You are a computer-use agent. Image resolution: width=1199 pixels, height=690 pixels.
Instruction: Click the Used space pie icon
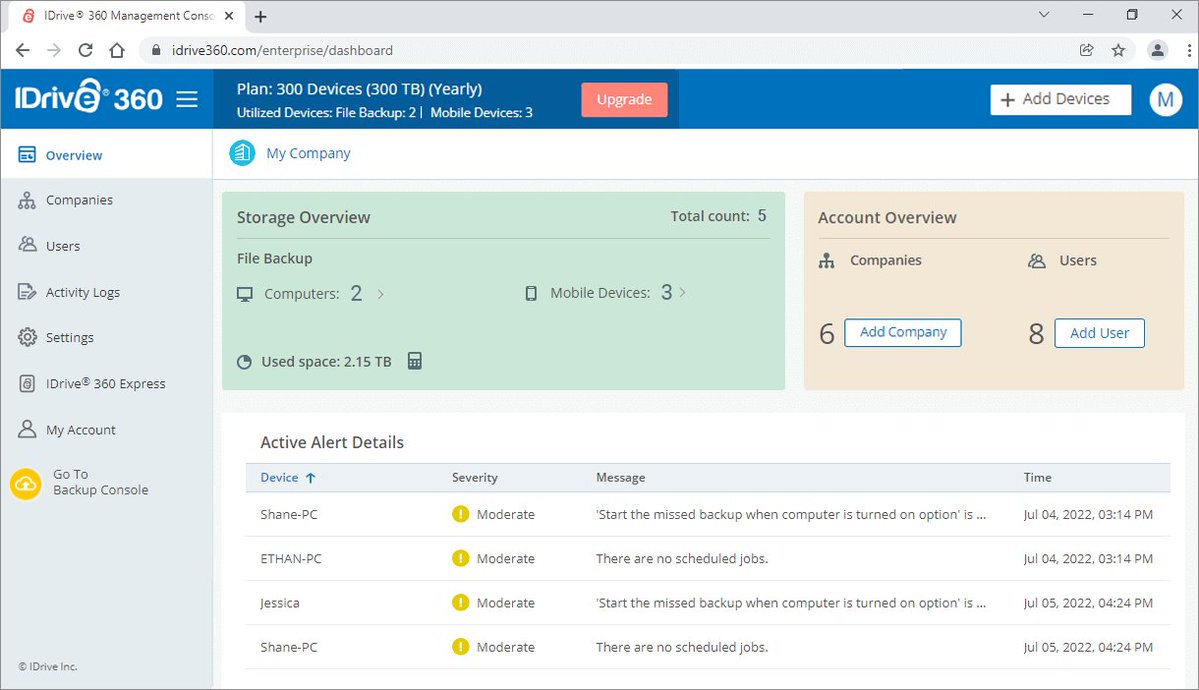[x=245, y=362]
